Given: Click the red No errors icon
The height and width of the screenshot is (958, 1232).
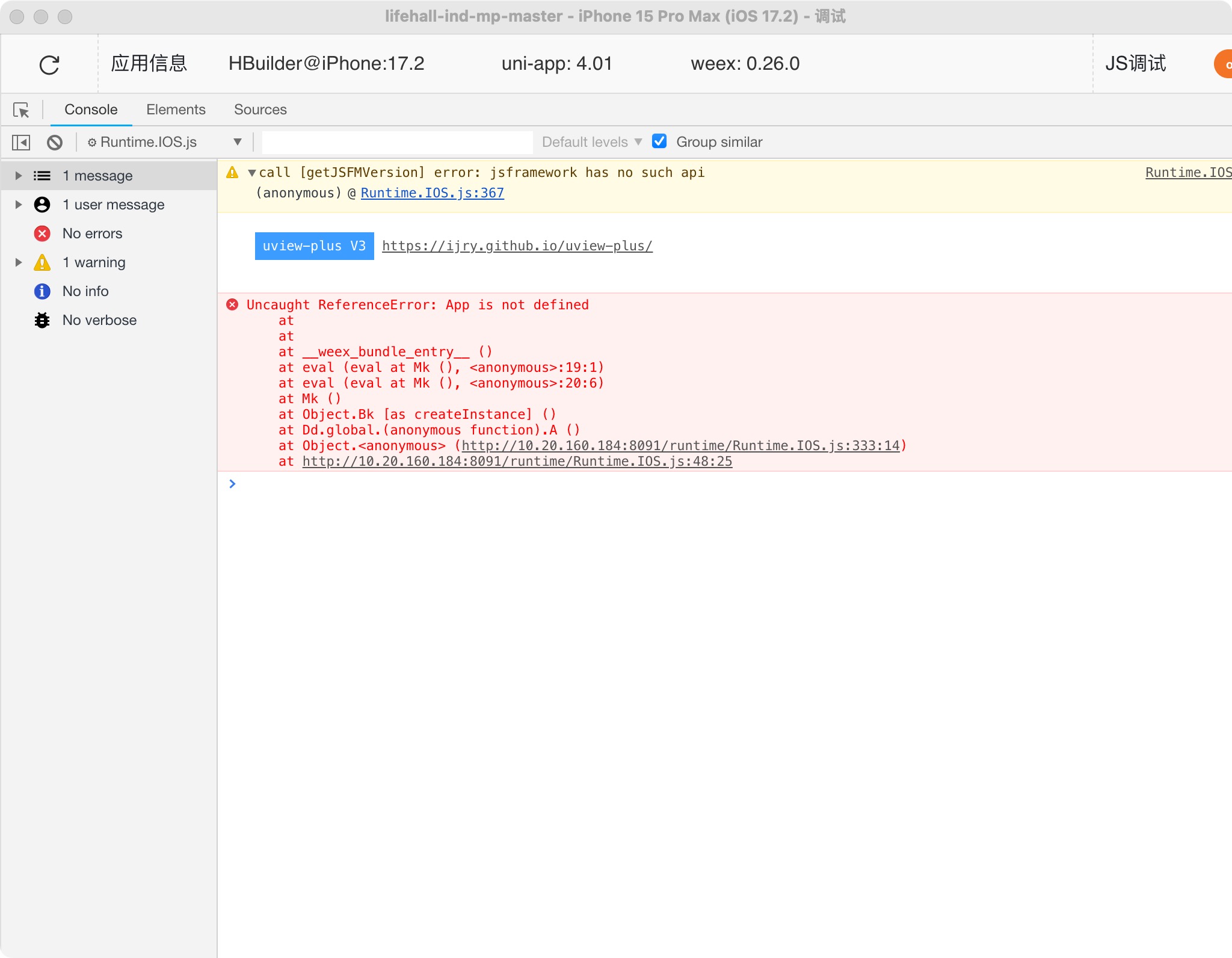Looking at the screenshot, I should [x=42, y=233].
